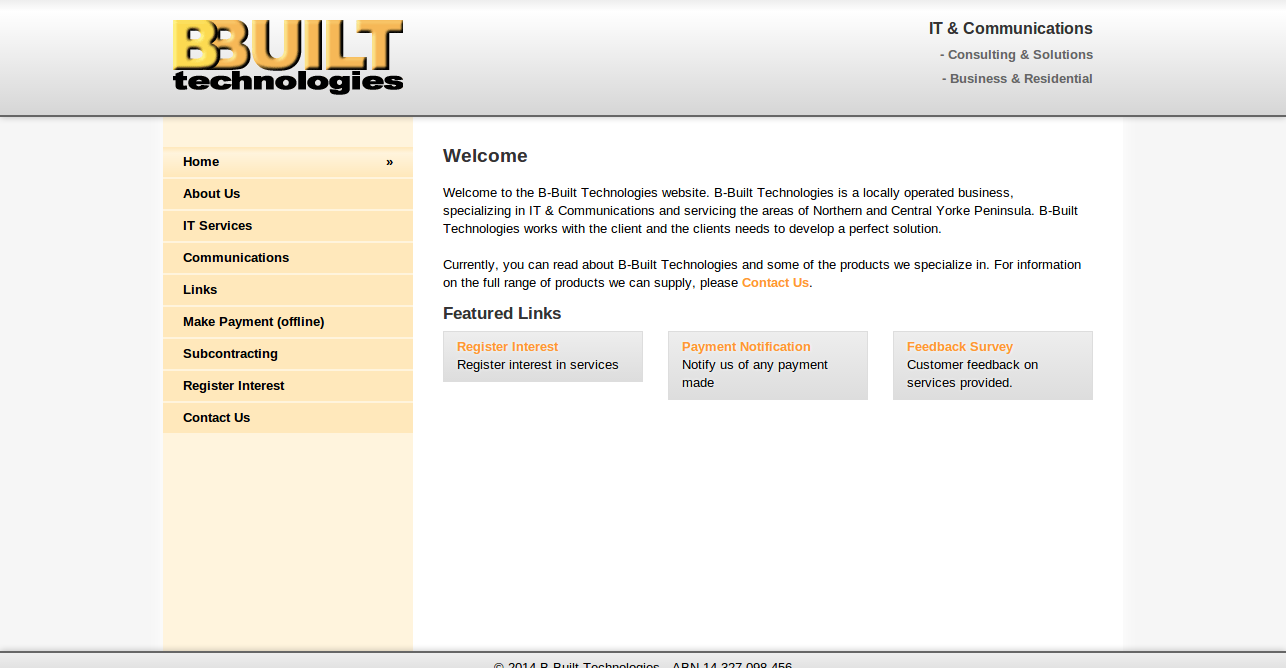The image size is (1286, 668).
Task: Click the 'Register interest in services' card
Action: tap(543, 357)
